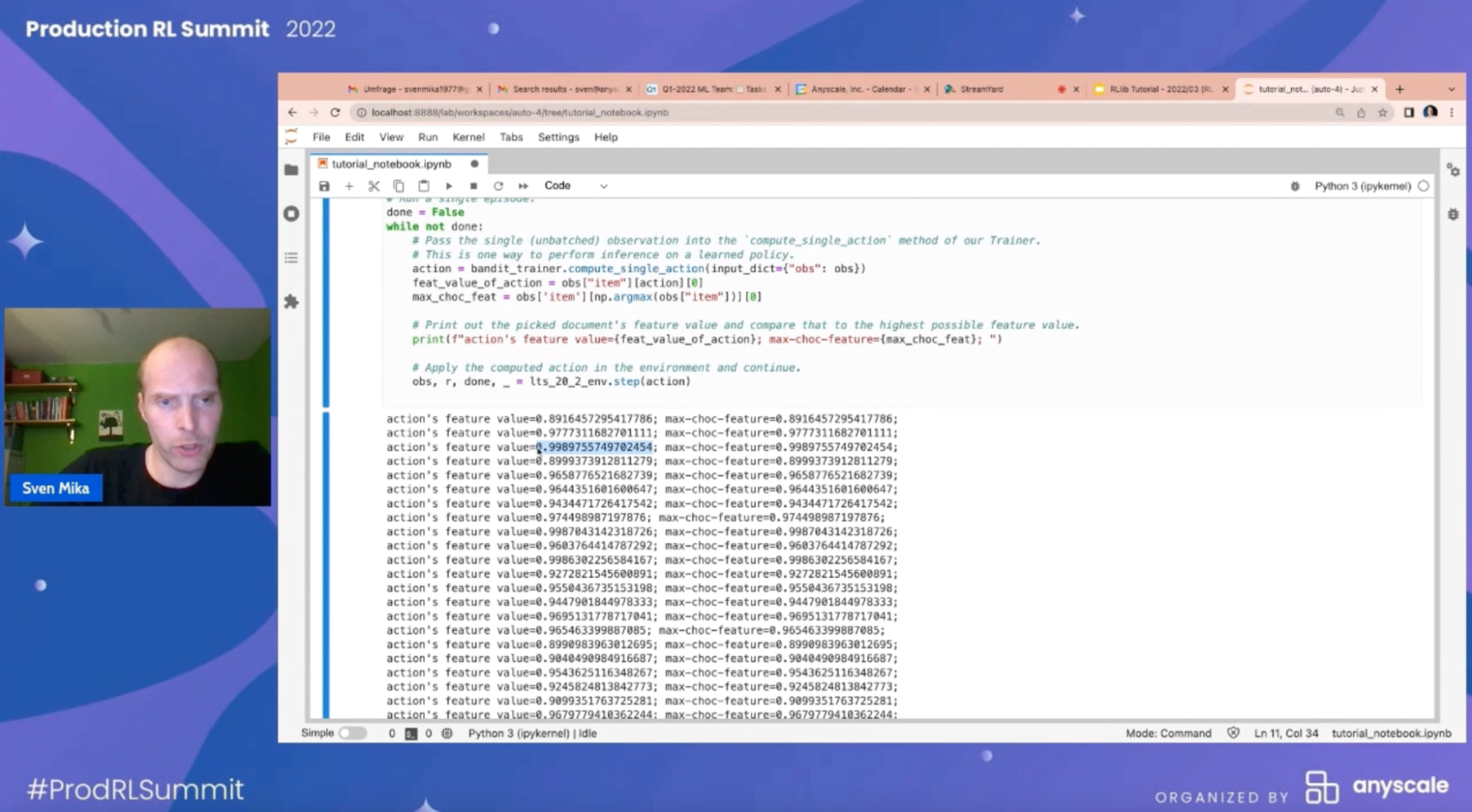Open the Code cell type dropdown

pyautogui.click(x=576, y=186)
